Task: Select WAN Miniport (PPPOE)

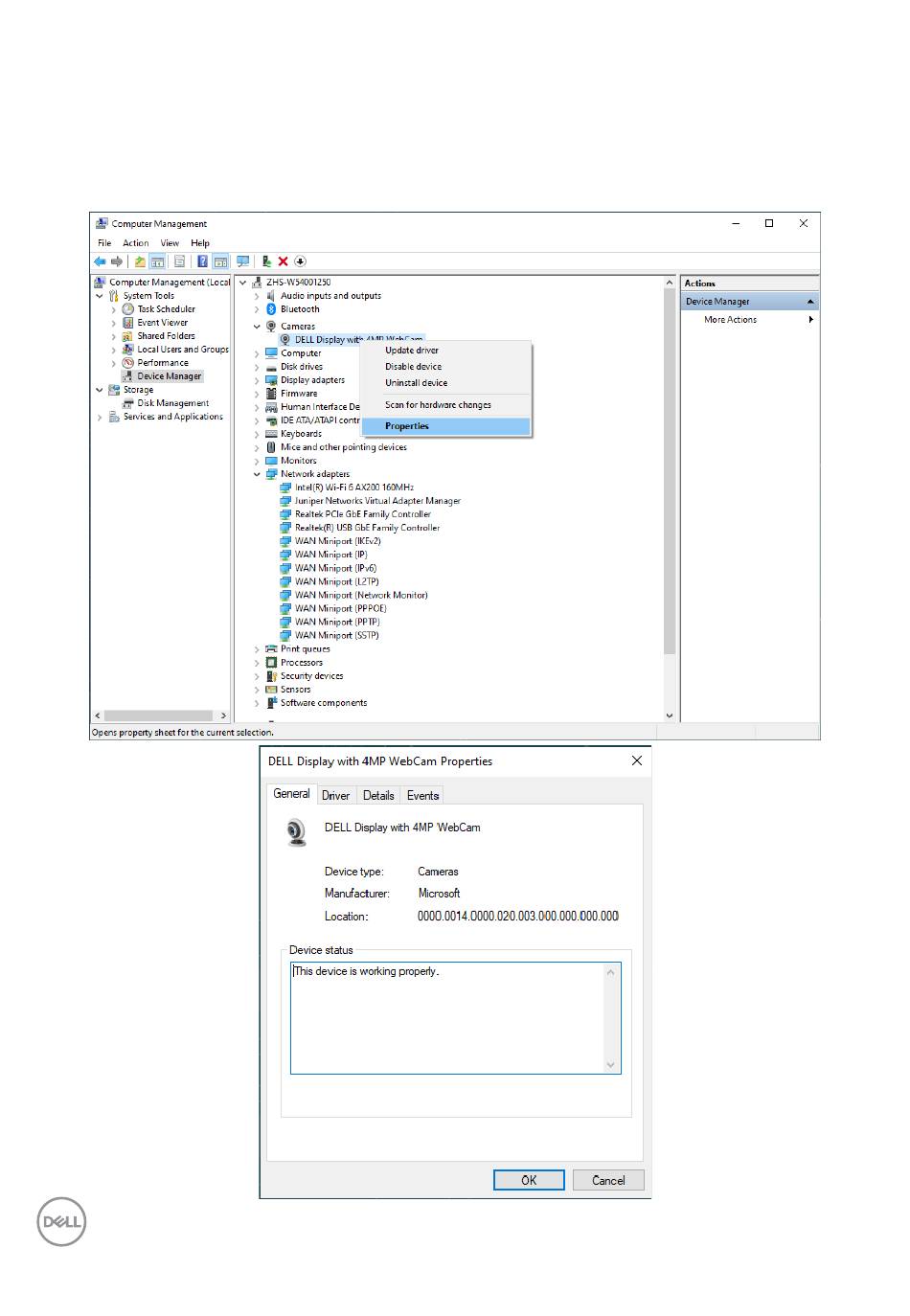Action: pyautogui.click(x=341, y=608)
